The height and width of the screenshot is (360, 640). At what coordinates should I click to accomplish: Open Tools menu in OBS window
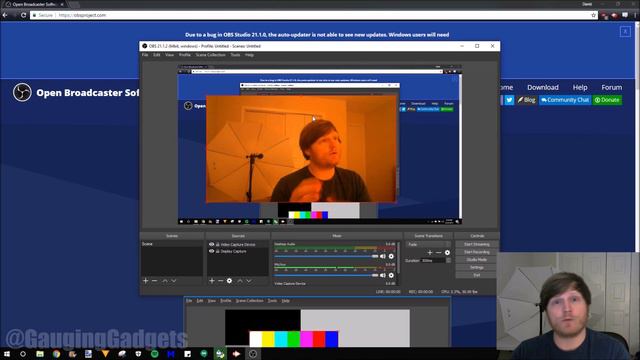pos(236,55)
